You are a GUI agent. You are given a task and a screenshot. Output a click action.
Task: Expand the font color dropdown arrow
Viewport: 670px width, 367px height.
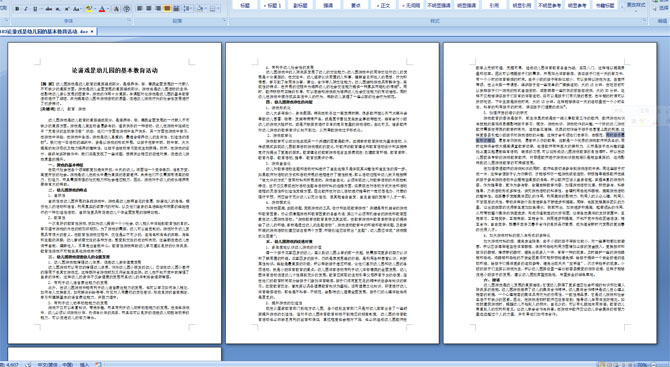click(108, 9)
